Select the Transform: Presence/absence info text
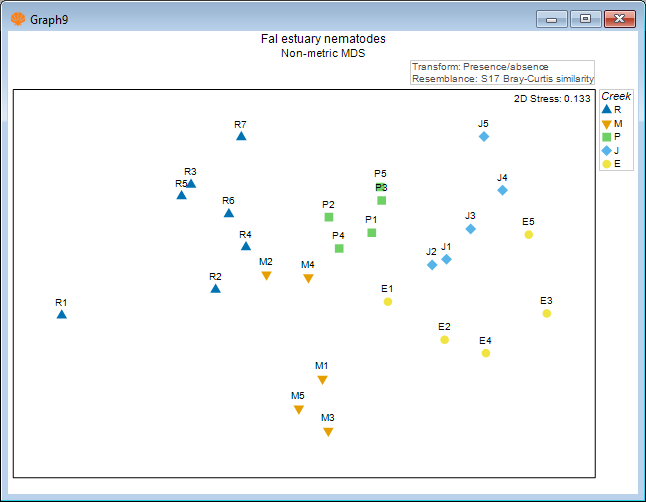Viewport: 646px width, 502px height. (480, 66)
